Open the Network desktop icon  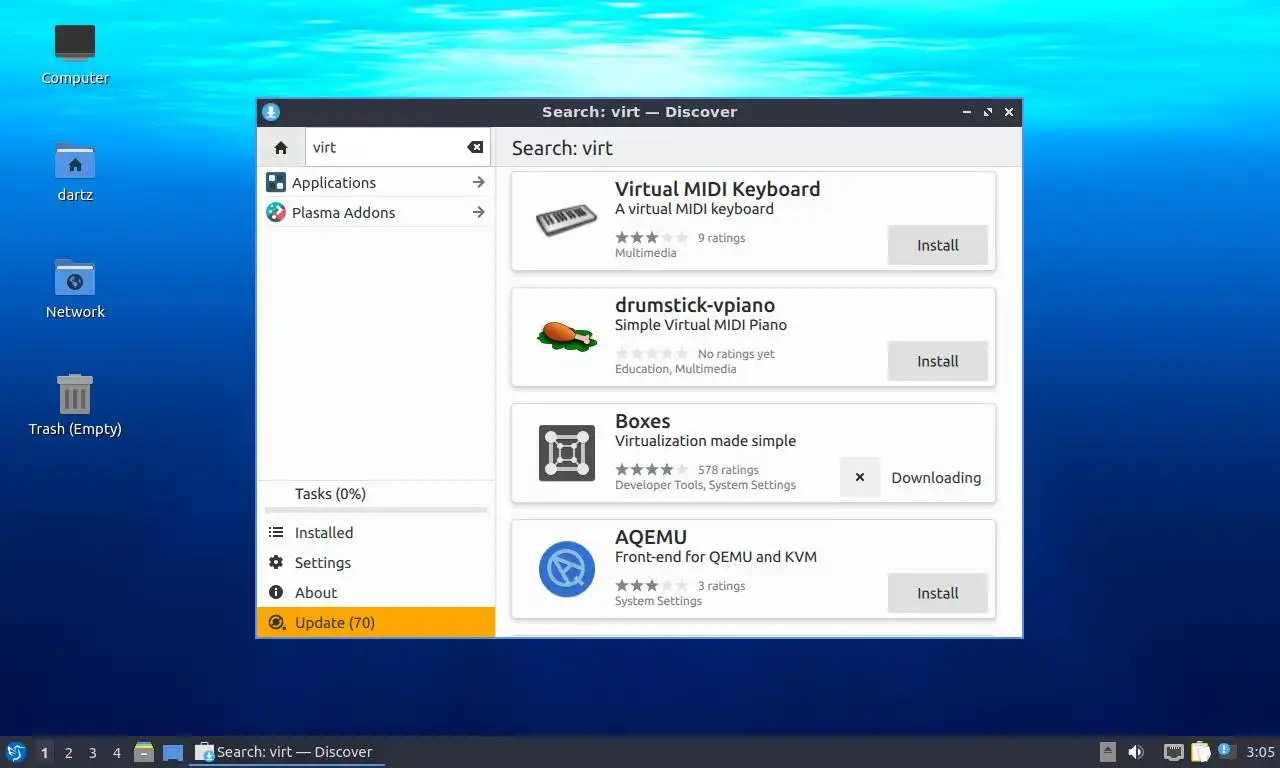(75, 288)
